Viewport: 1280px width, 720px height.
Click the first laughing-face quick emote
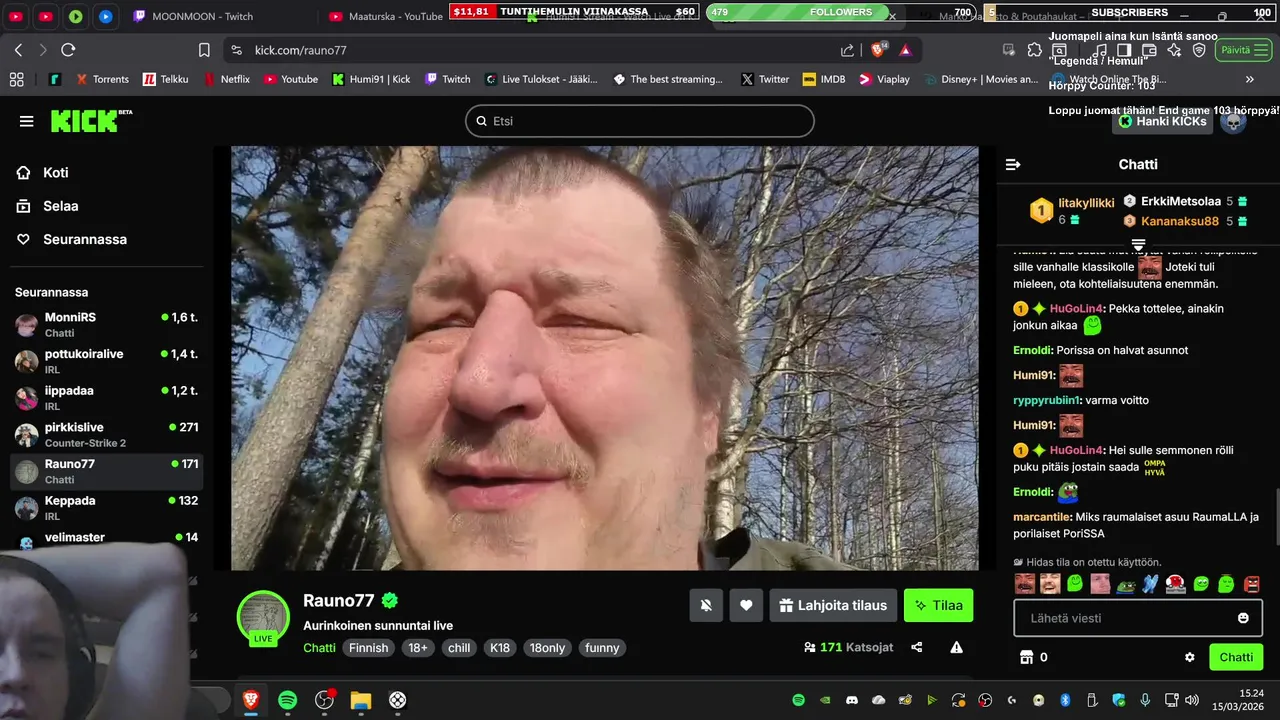click(1025, 583)
